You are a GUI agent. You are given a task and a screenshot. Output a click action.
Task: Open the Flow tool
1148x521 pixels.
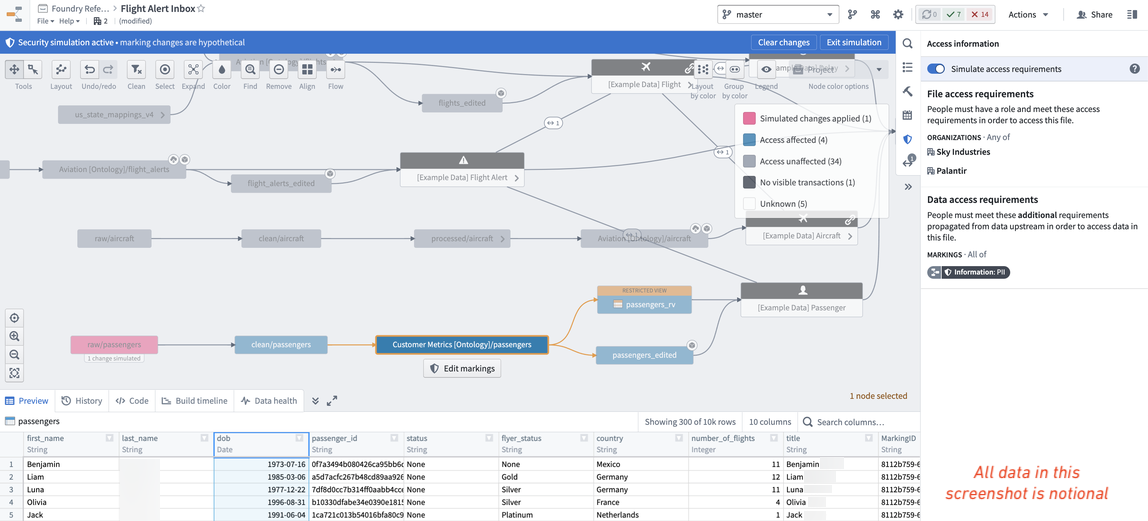tap(335, 70)
